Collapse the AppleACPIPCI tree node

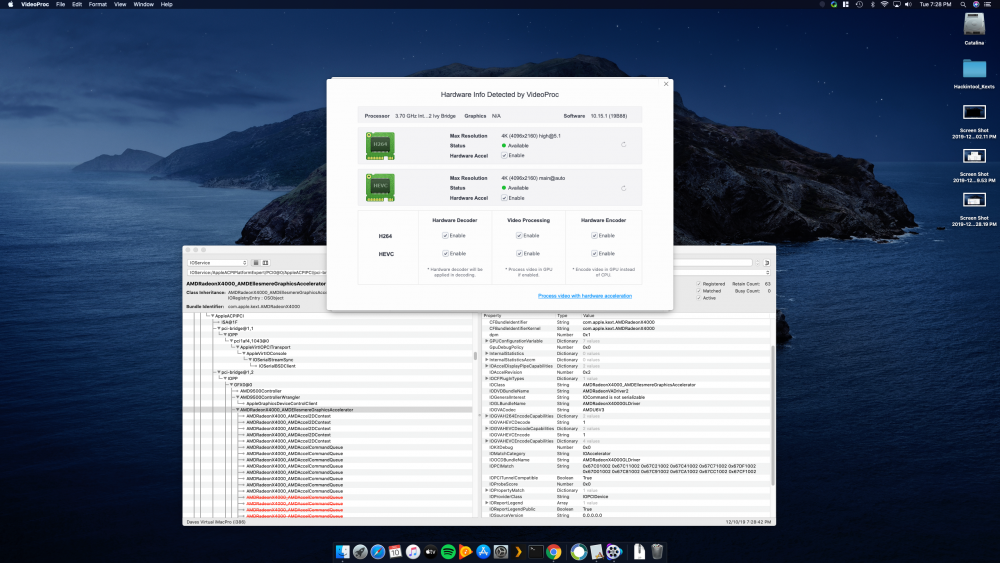click(212, 316)
